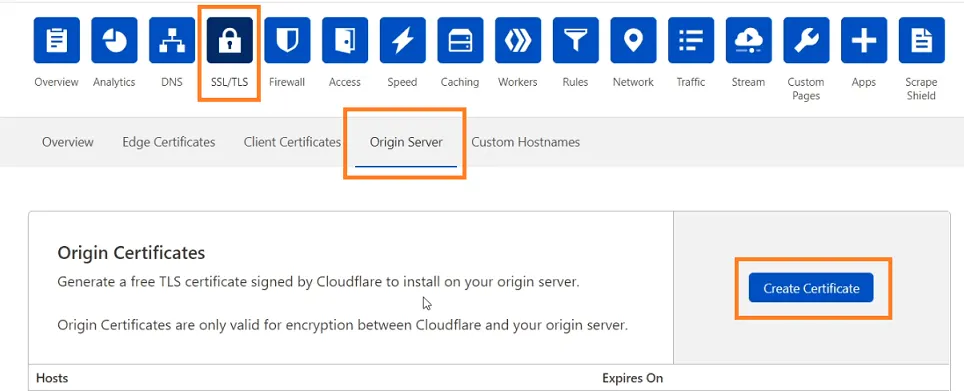Viewport: 964px width, 391px height.
Task: Click the 'Generate a free TLS certificate' description
Action: click(318, 283)
